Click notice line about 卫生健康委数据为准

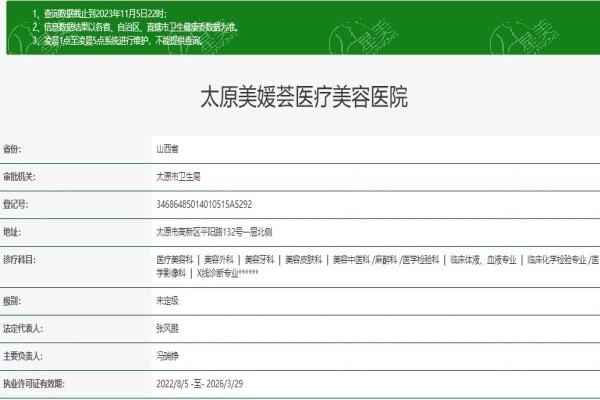pyautogui.click(x=135, y=27)
